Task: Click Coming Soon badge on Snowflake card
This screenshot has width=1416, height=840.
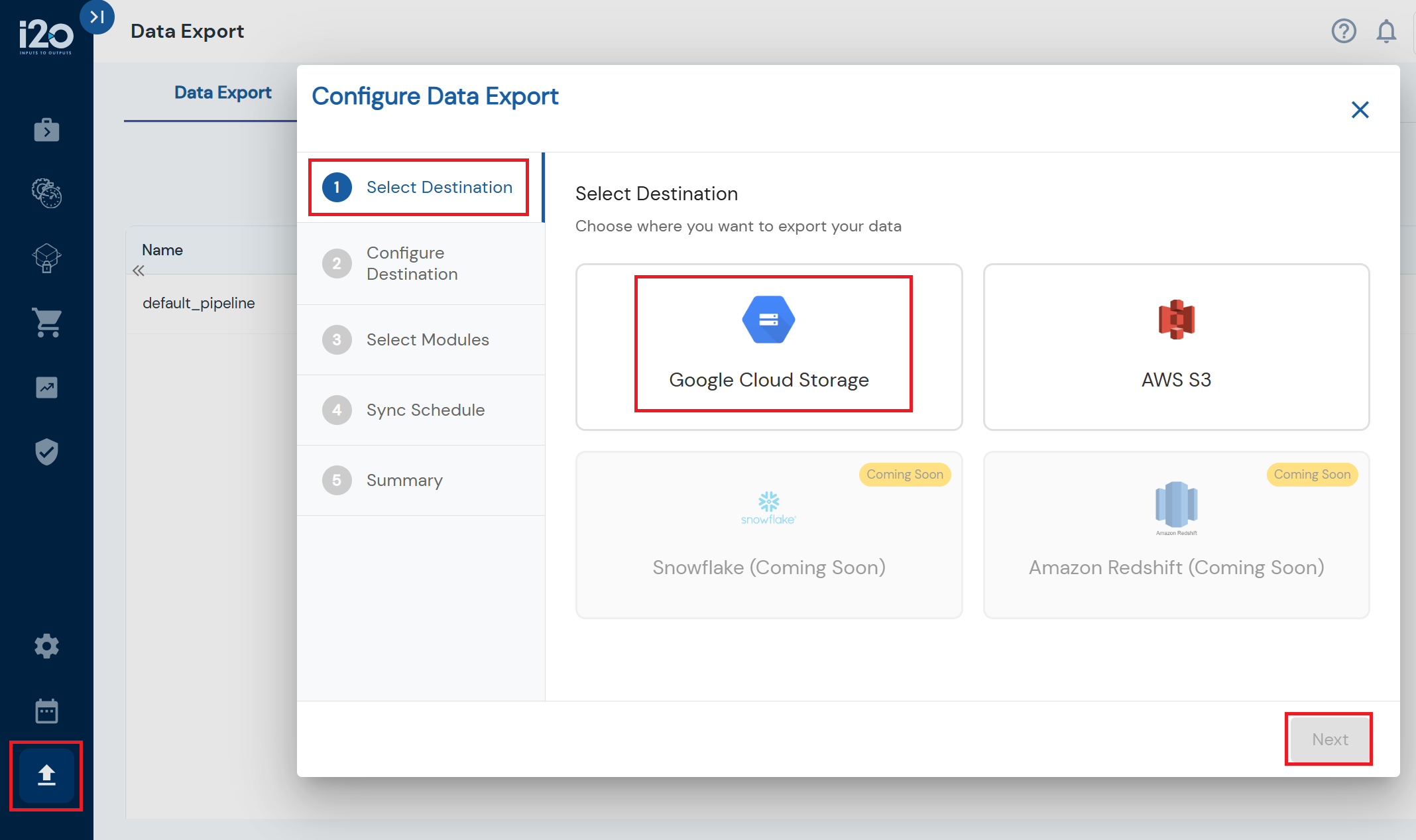Action: point(905,475)
